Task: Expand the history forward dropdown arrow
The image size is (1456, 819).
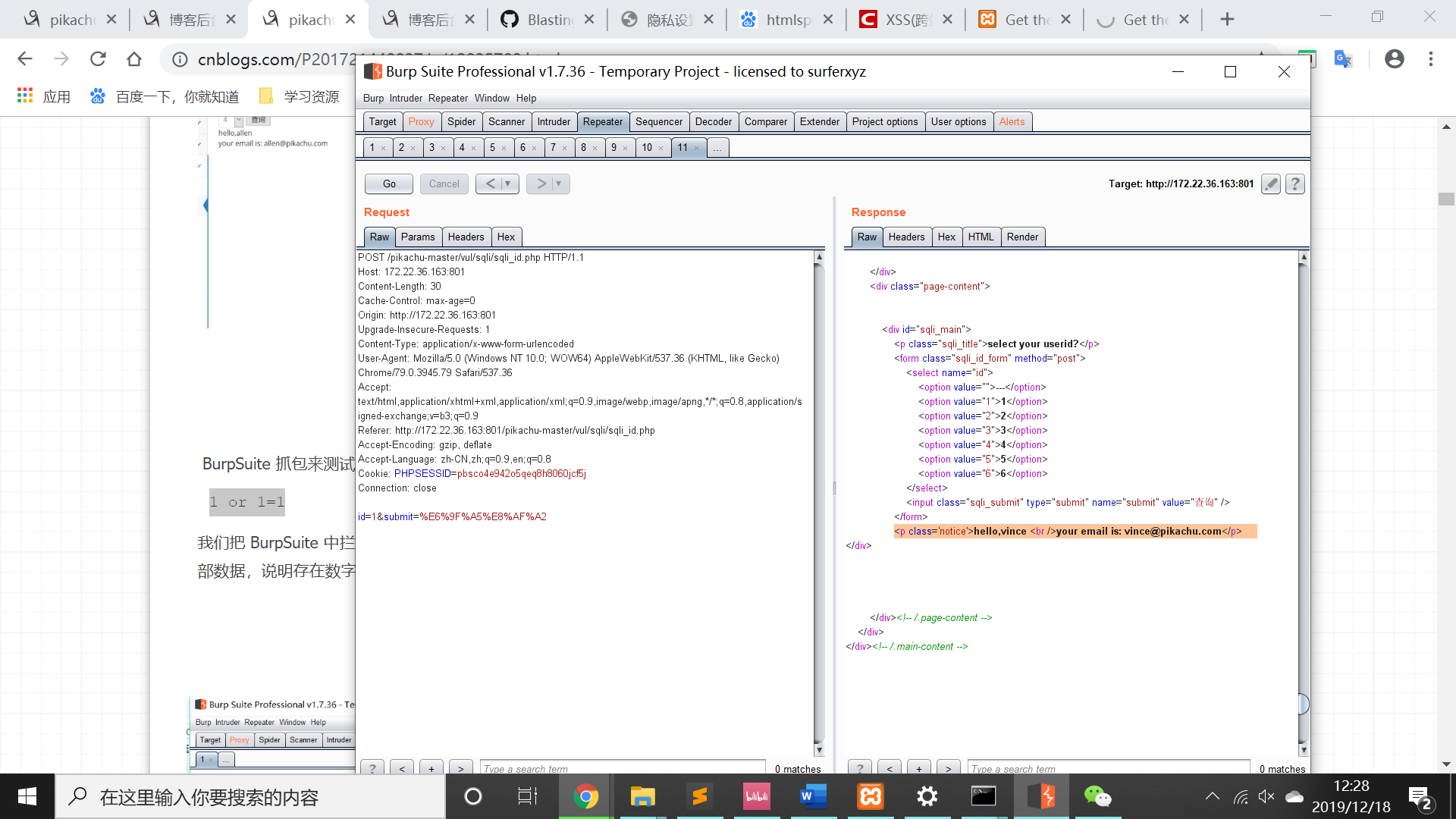Action: point(559,184)
